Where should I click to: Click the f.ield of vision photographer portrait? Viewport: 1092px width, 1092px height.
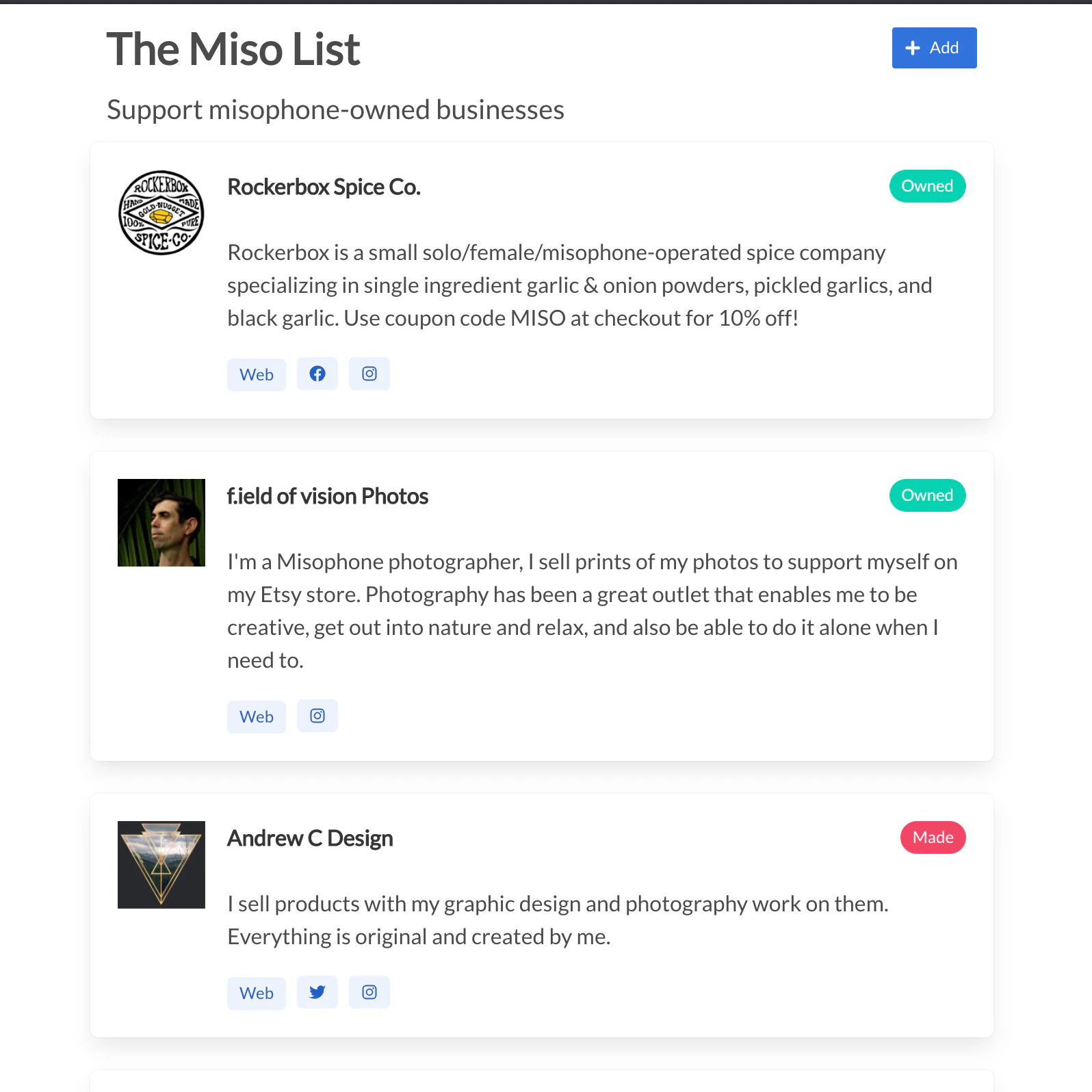coord(160,521)
